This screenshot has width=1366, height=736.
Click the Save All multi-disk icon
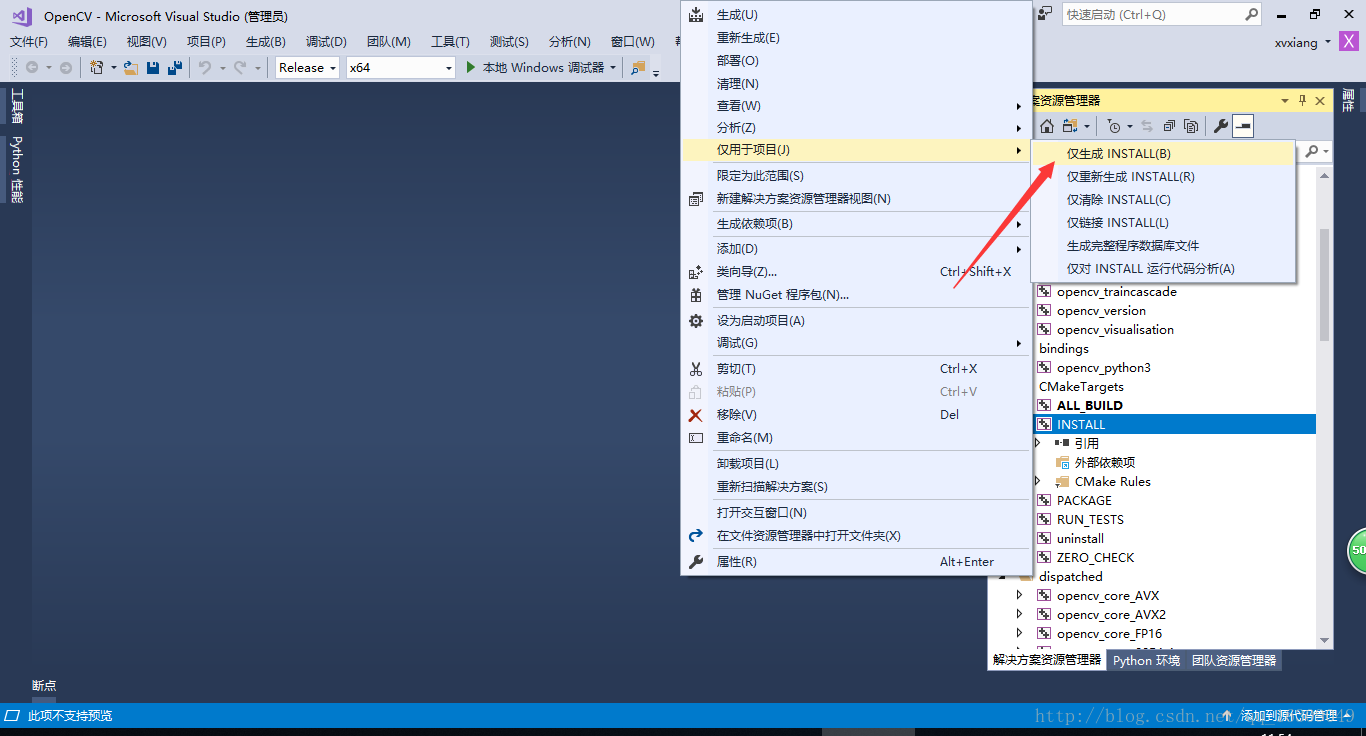point(175,67)
